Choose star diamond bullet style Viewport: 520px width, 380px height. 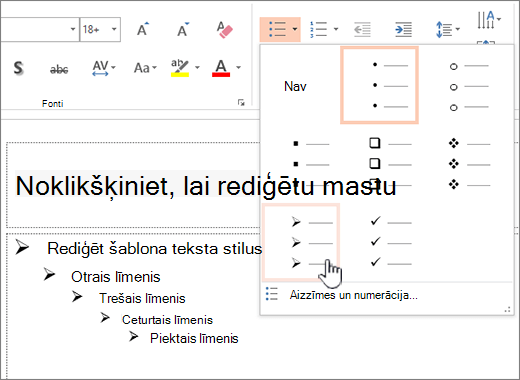pos(469,164)
